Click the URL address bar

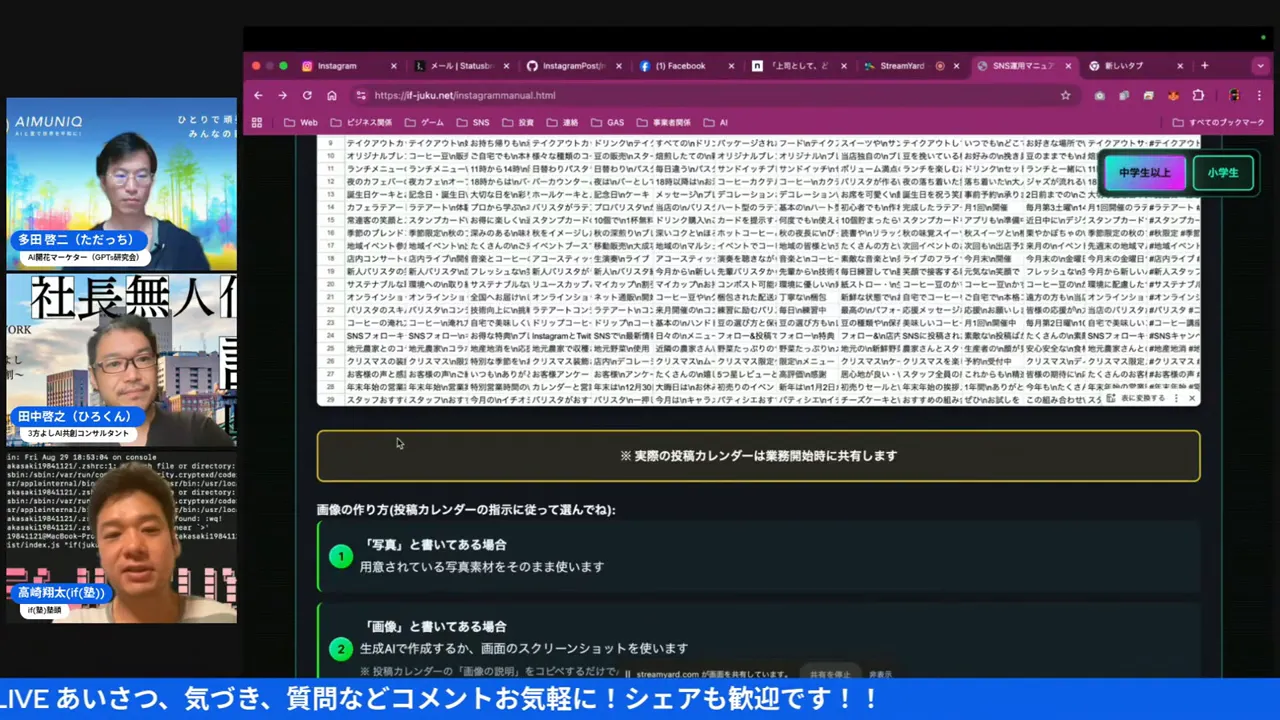pos(700,95)
